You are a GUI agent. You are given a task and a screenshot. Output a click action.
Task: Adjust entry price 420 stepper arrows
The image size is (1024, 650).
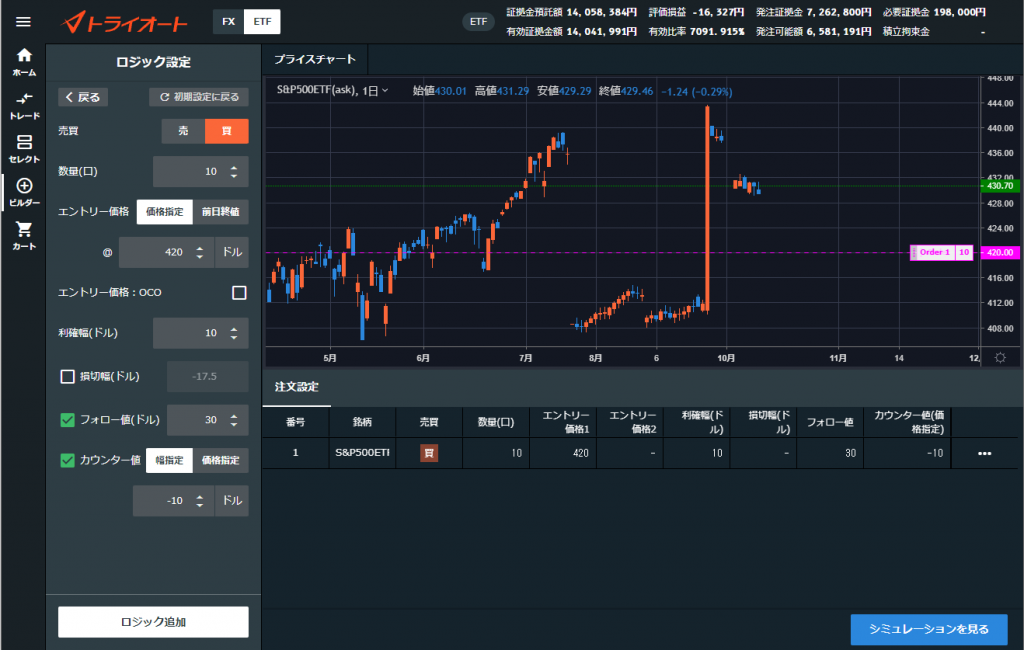200,252
